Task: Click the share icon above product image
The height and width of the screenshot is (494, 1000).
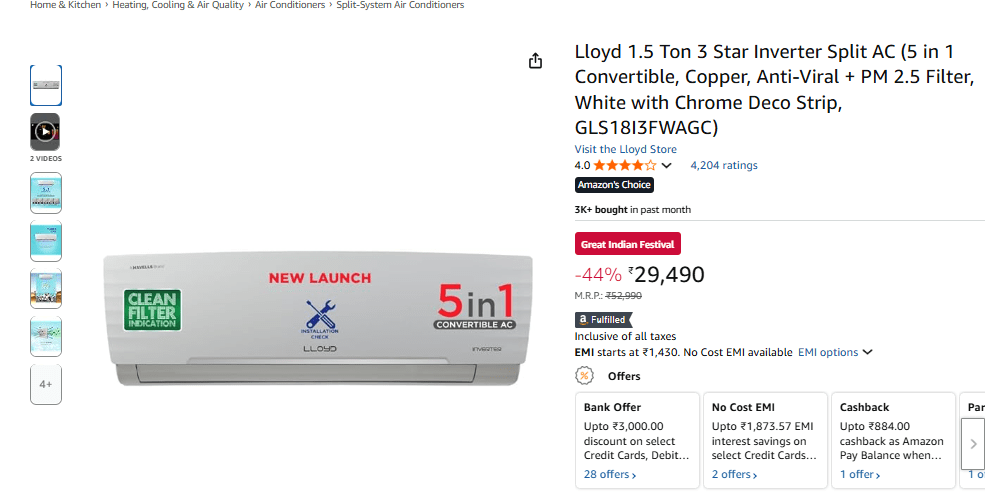Action: pos(535,61)
